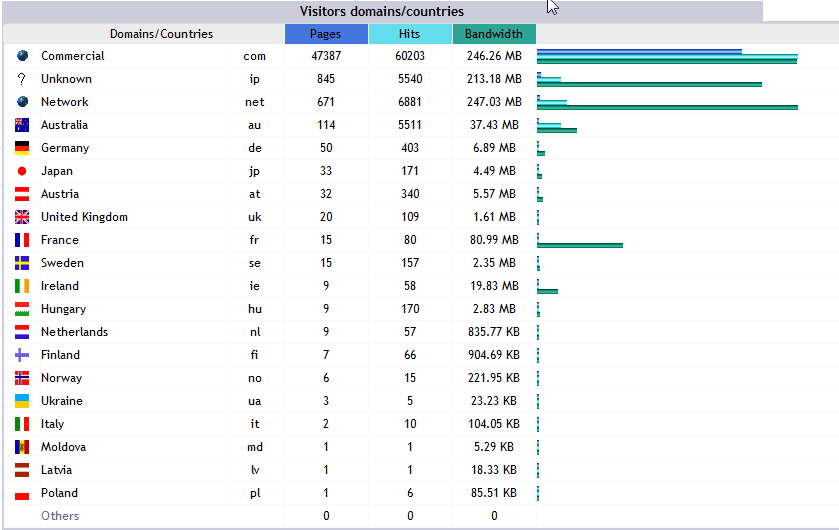839x530 pixels.
Task: Click the globe icon beside Network
Action: [x=22, y=102]
